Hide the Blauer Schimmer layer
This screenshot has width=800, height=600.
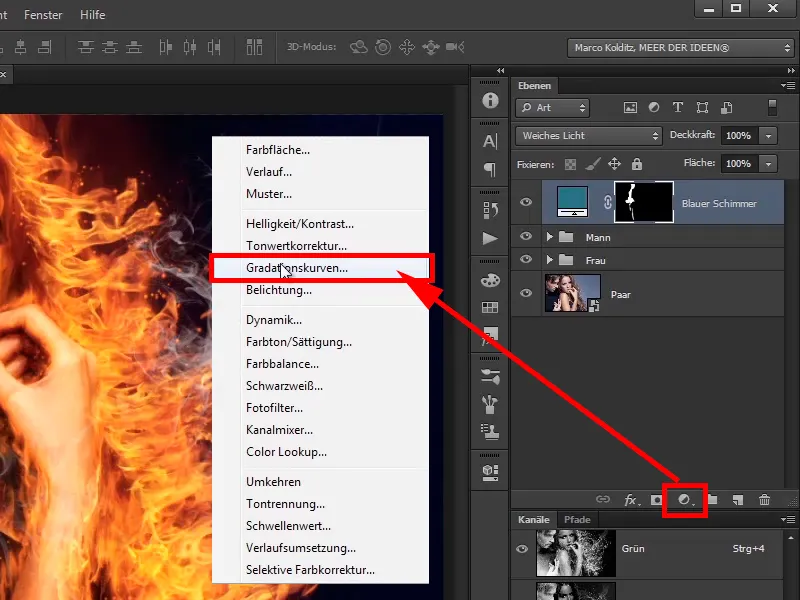click(x=526, y=202)
